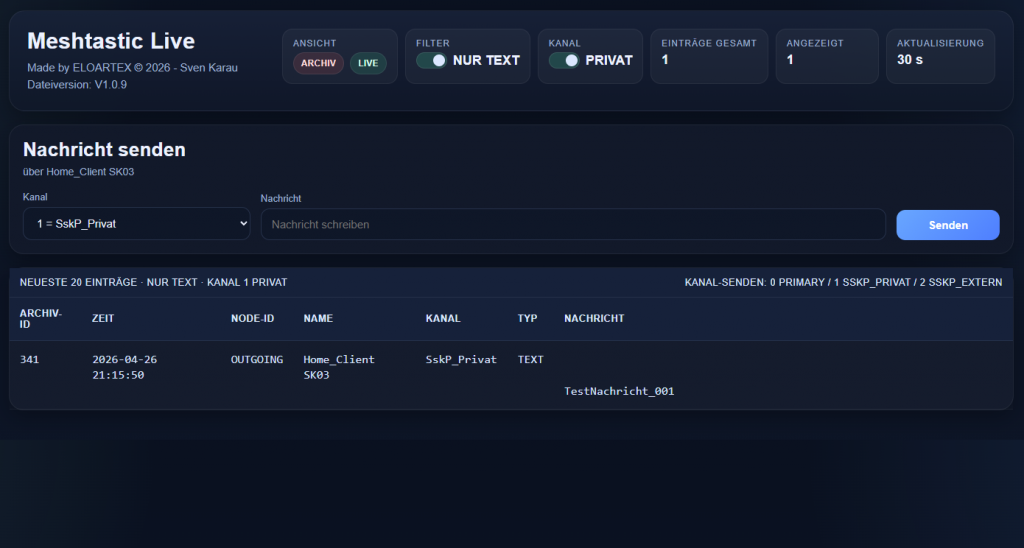
Task: Click the Angezeigt counter card
Action: click(826, 56)
